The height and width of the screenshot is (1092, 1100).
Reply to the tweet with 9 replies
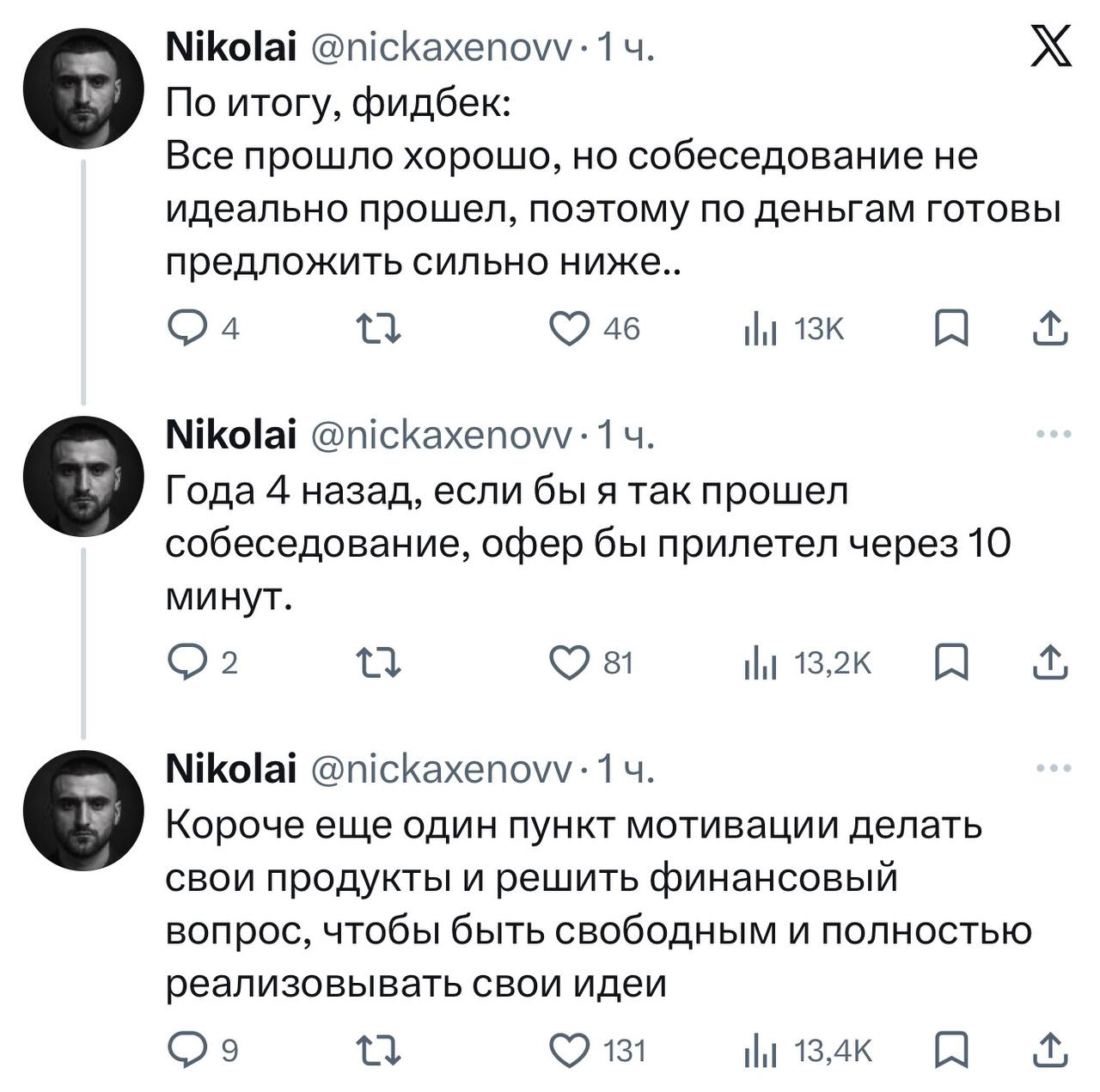183,1051
